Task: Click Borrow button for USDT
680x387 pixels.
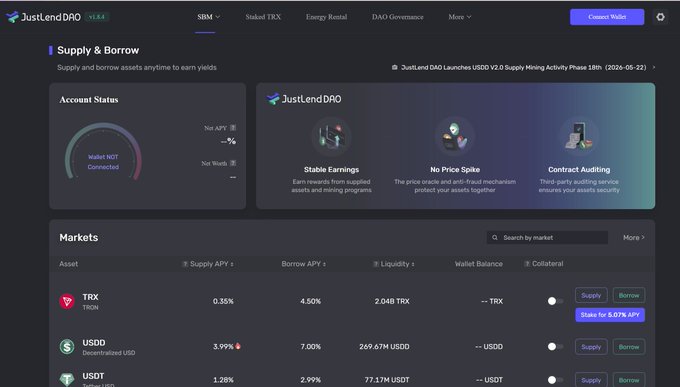Action: [629, 380]
